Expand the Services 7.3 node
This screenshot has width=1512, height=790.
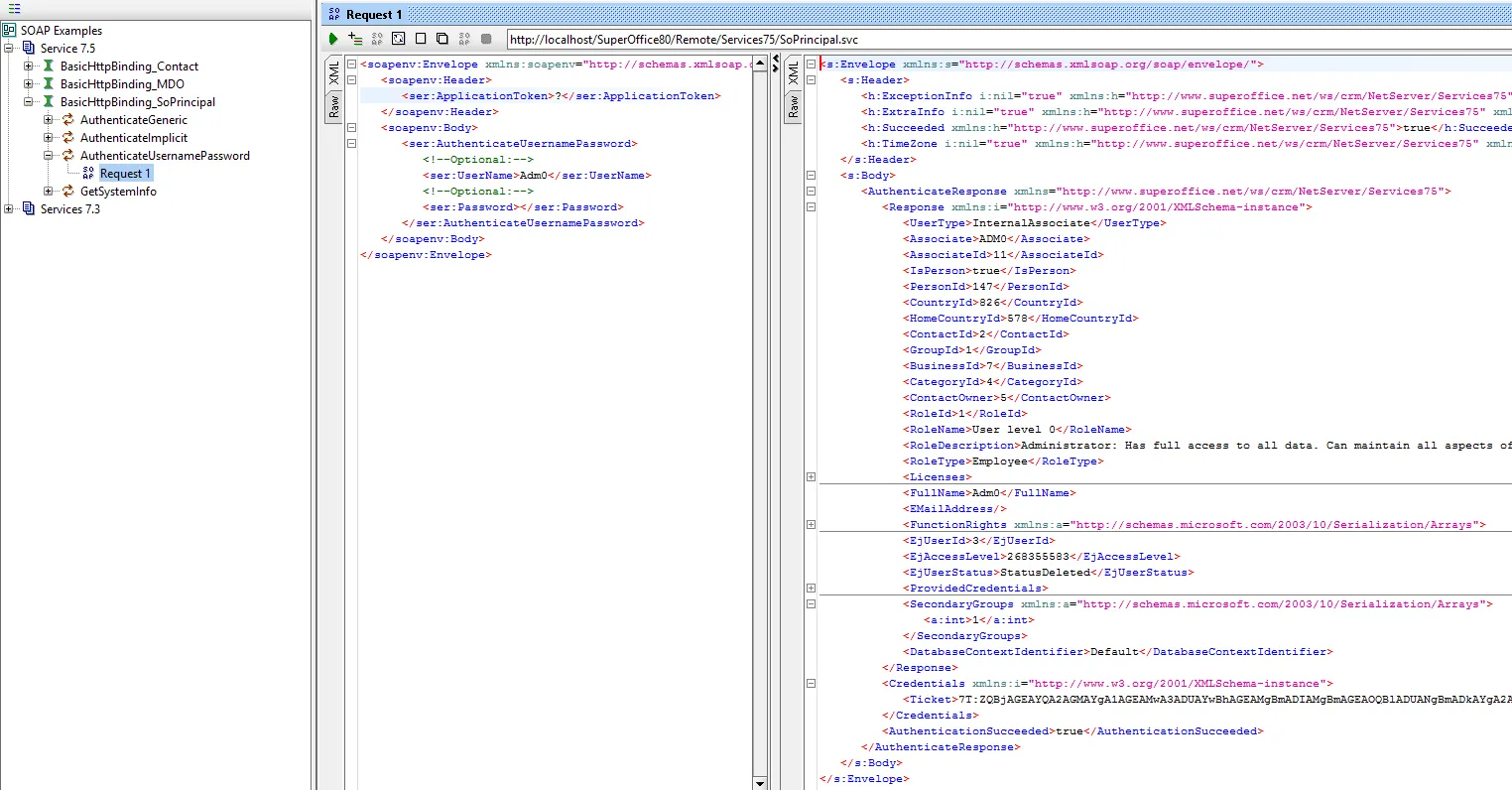point(9,209)
